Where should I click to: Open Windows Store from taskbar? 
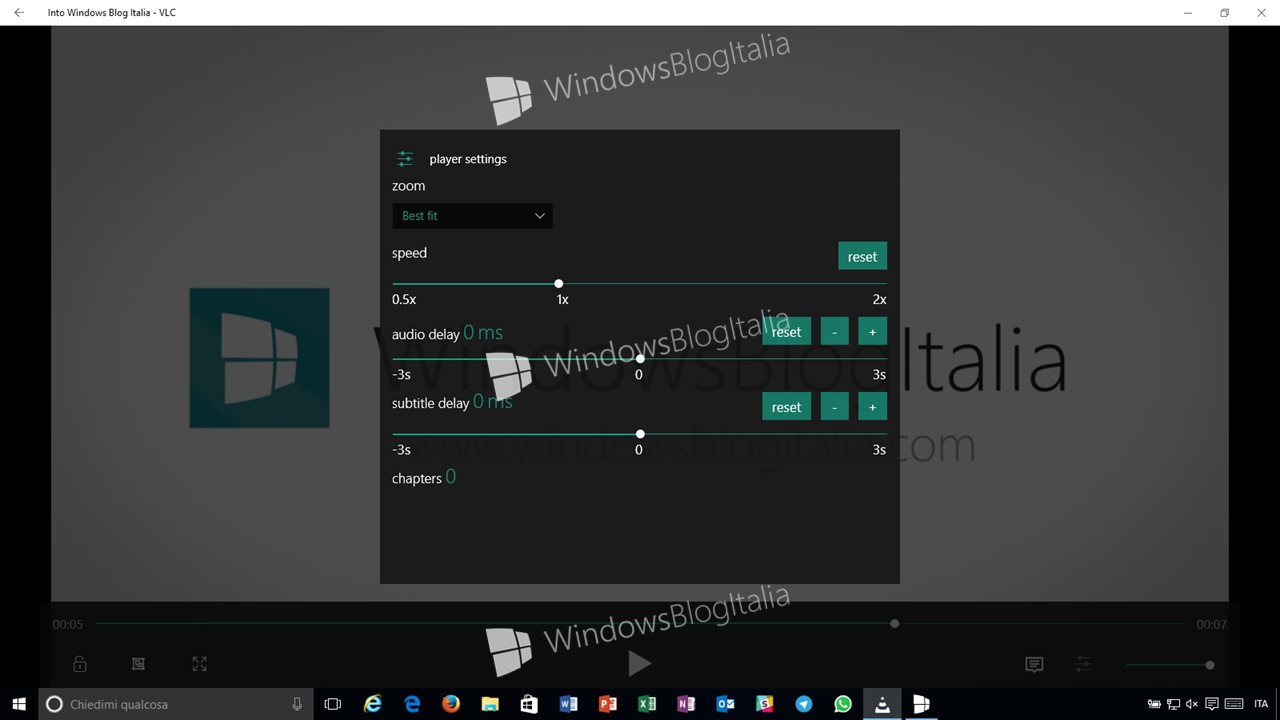[x=529, y=704]
